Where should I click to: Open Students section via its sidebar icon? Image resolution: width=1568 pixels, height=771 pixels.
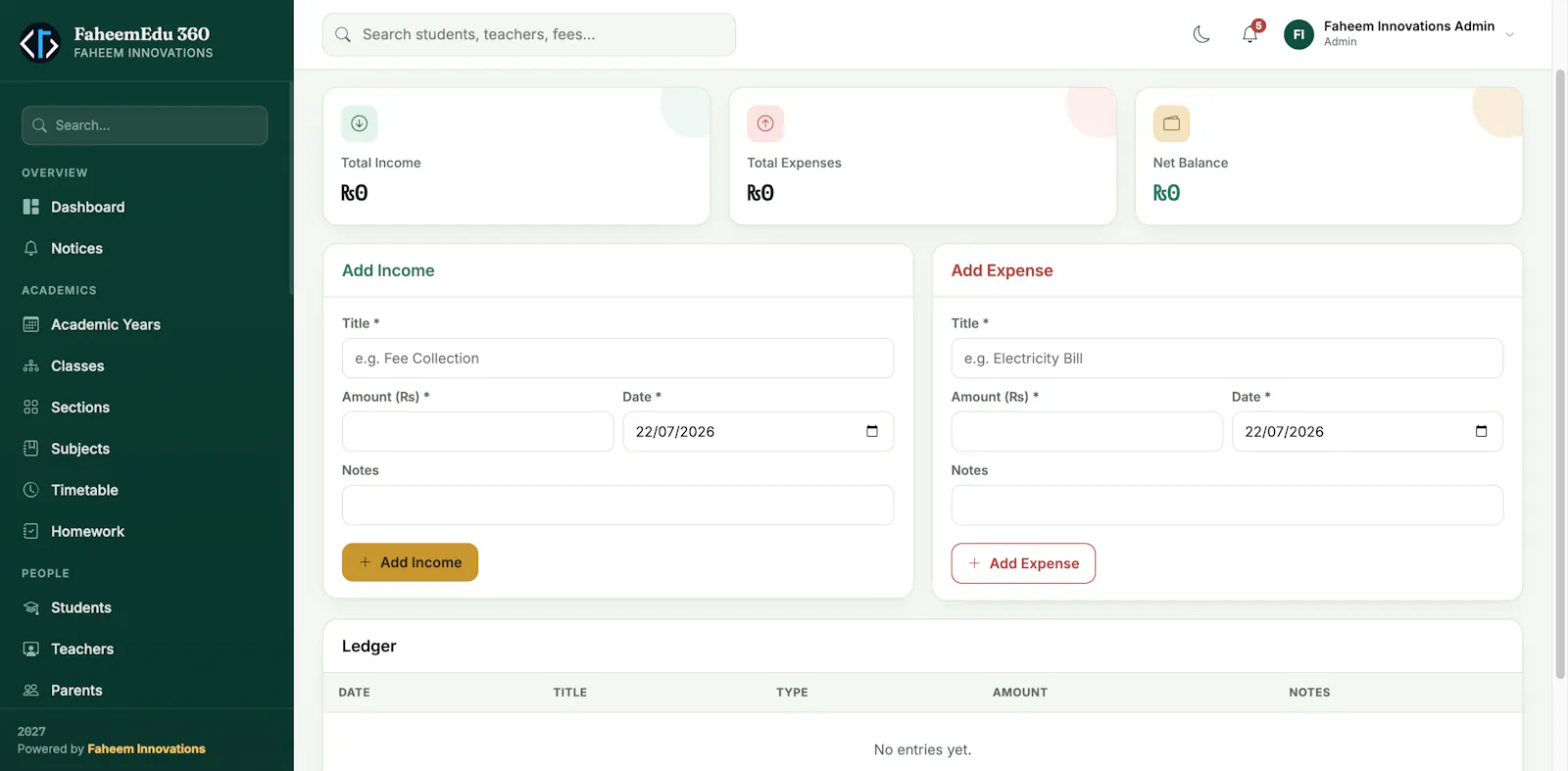[31, 607]
